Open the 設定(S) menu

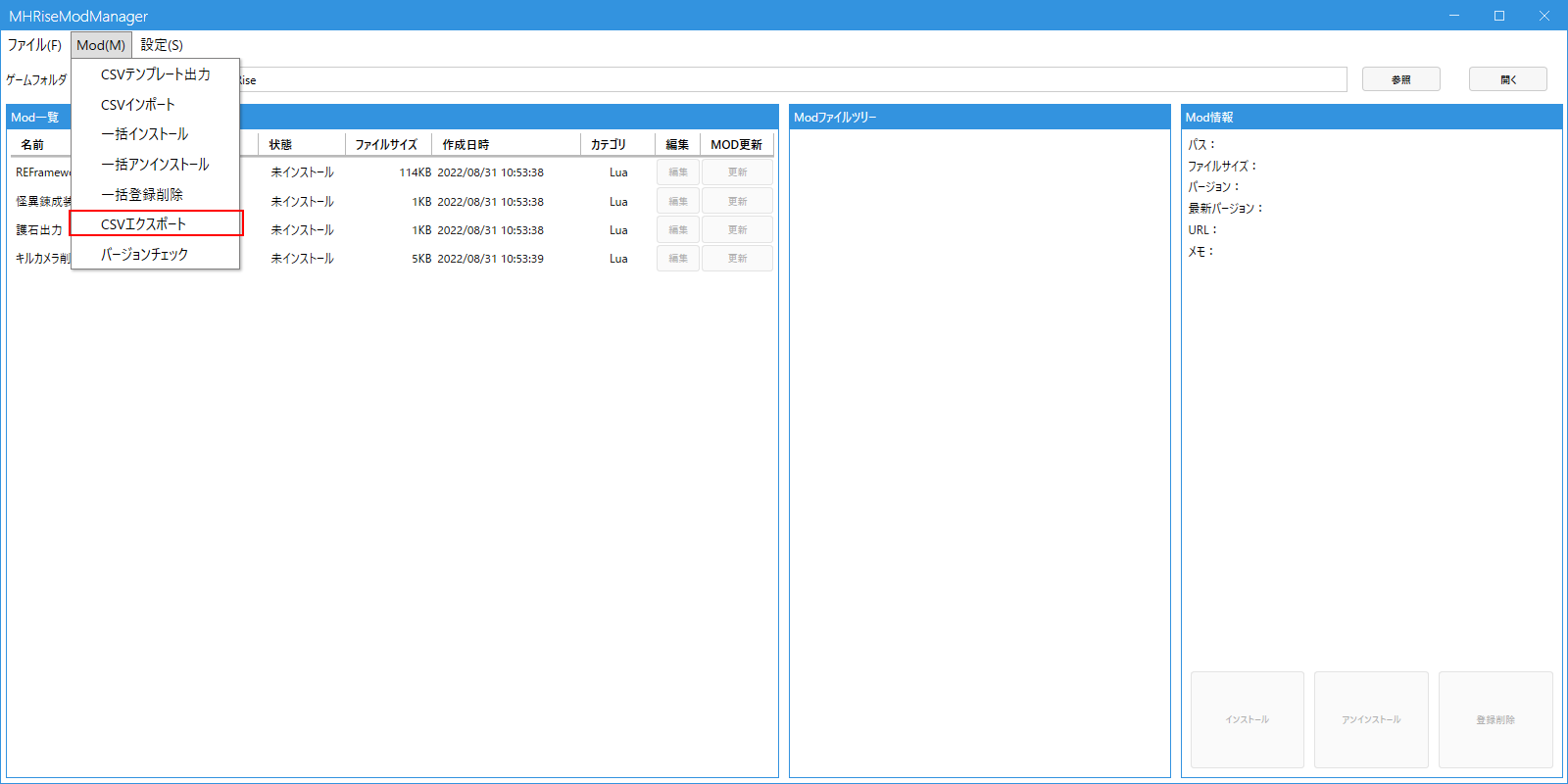click(x=162, y=45)
